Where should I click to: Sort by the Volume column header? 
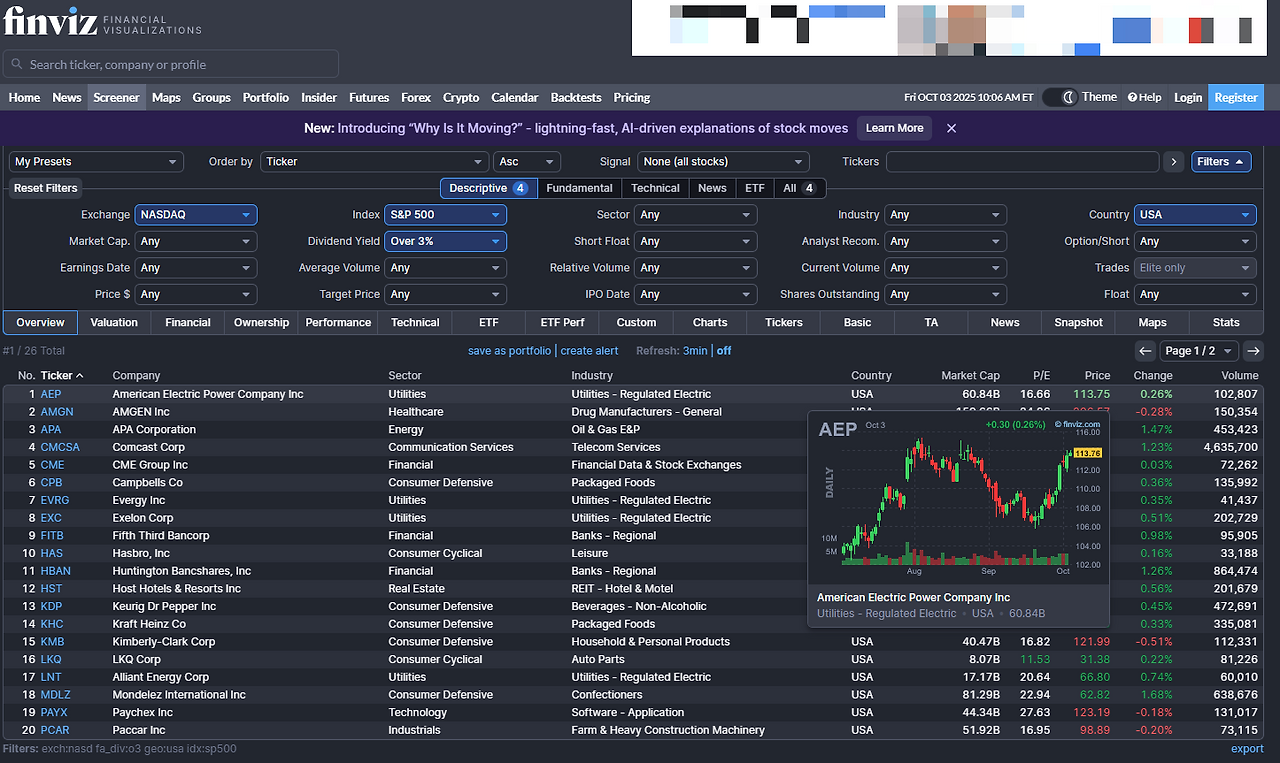(x=1240, y=376)
